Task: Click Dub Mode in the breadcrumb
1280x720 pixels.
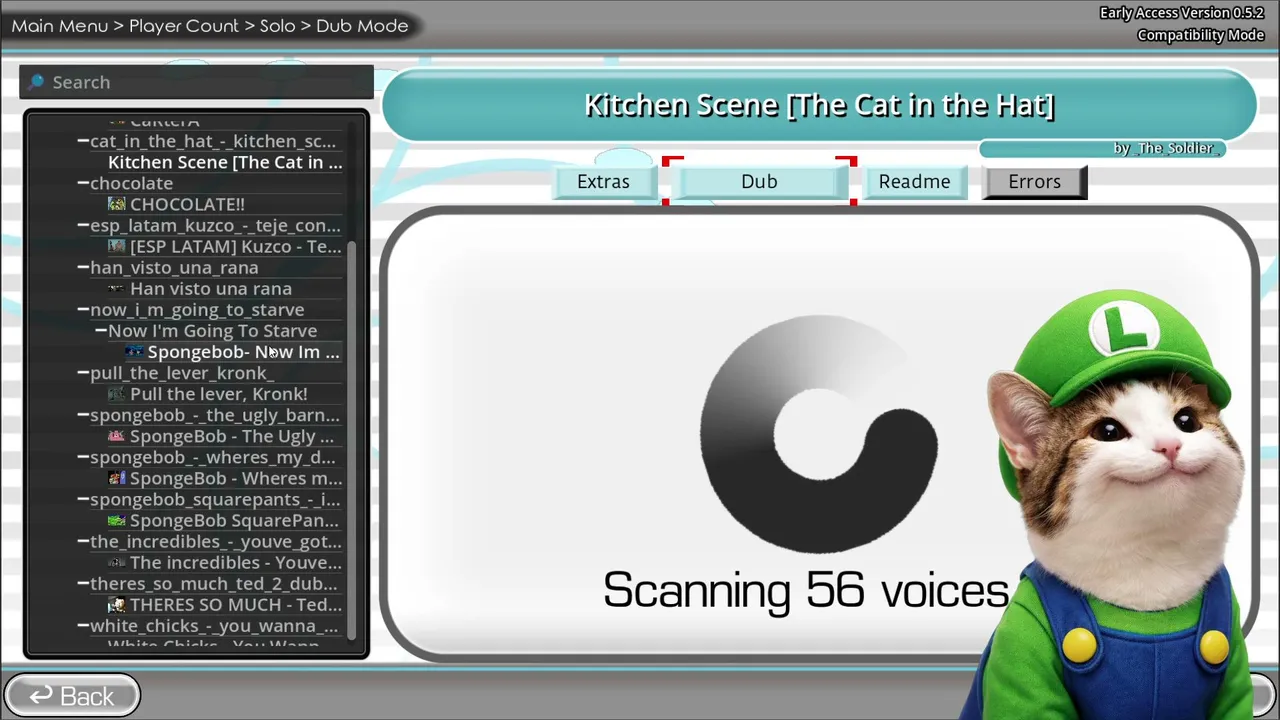Action: [x=362, y=26]
